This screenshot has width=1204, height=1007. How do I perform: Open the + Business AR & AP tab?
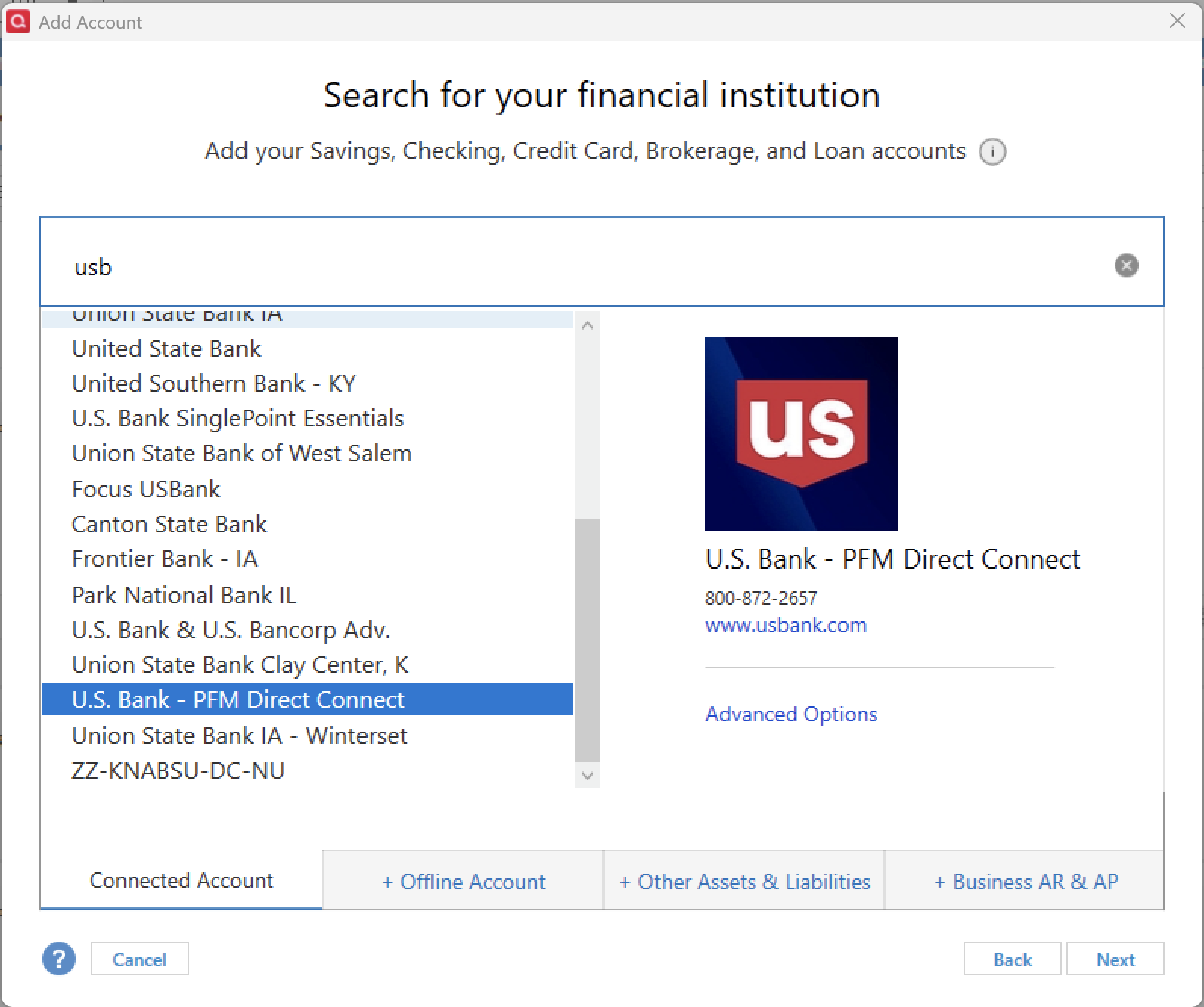click(x=1025, y=881)
